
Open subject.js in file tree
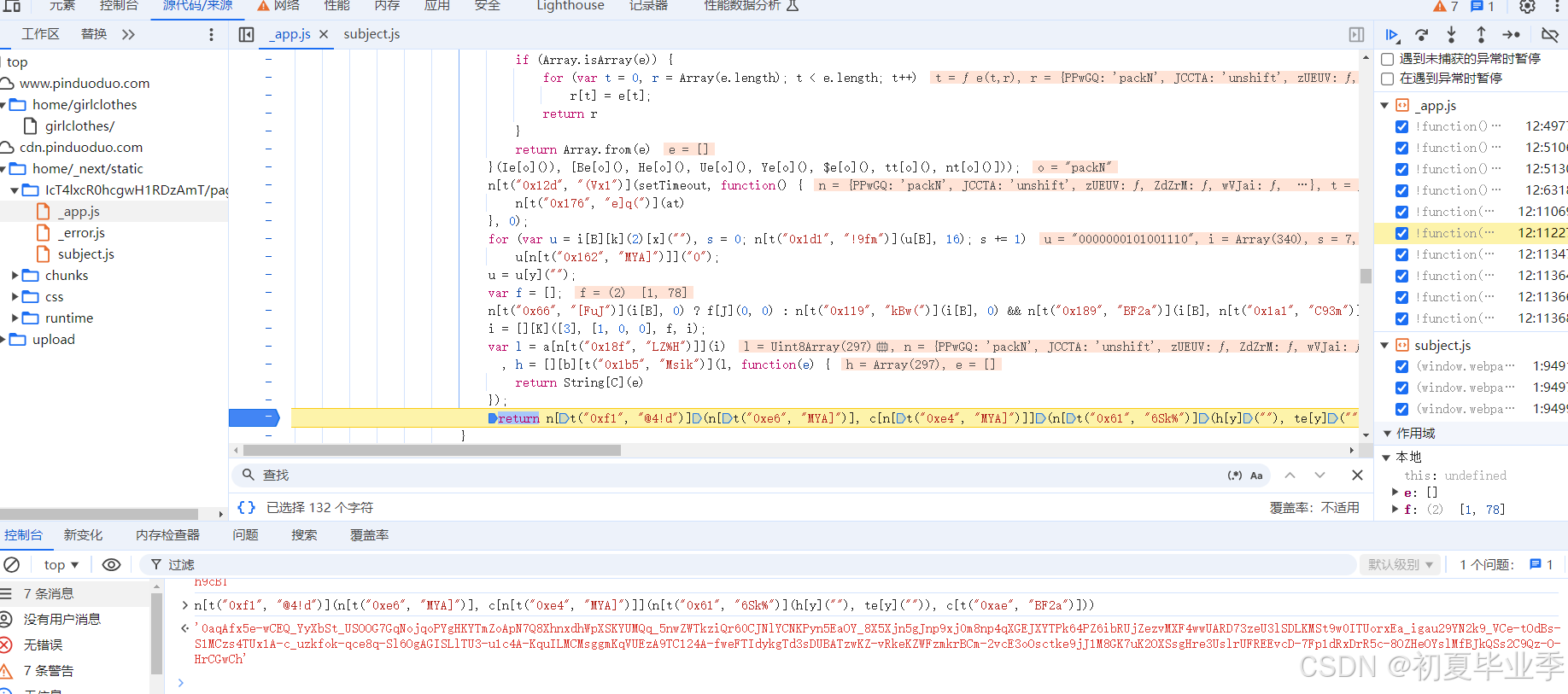pos(85,254)
